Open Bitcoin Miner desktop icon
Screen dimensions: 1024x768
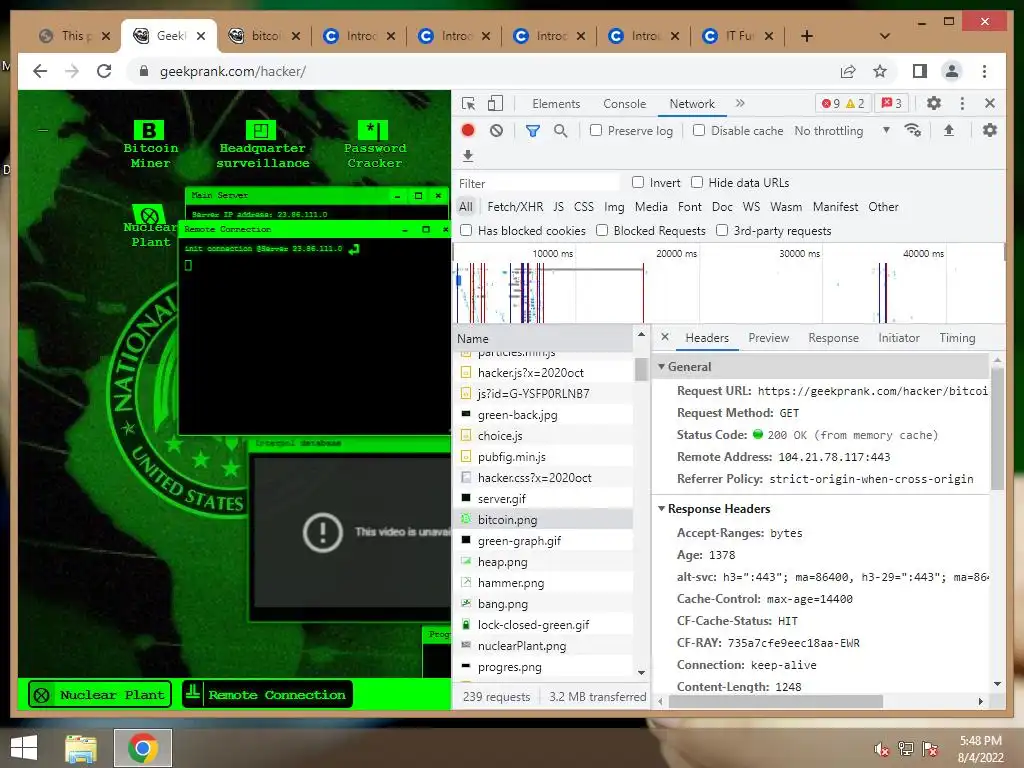(150, 144)
